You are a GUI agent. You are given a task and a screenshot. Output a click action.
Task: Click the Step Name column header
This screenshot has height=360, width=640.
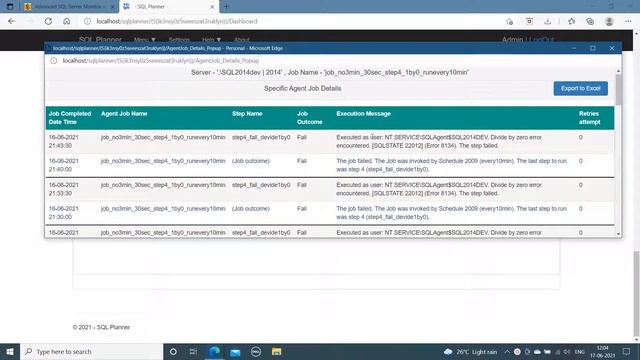pos(247,113)
